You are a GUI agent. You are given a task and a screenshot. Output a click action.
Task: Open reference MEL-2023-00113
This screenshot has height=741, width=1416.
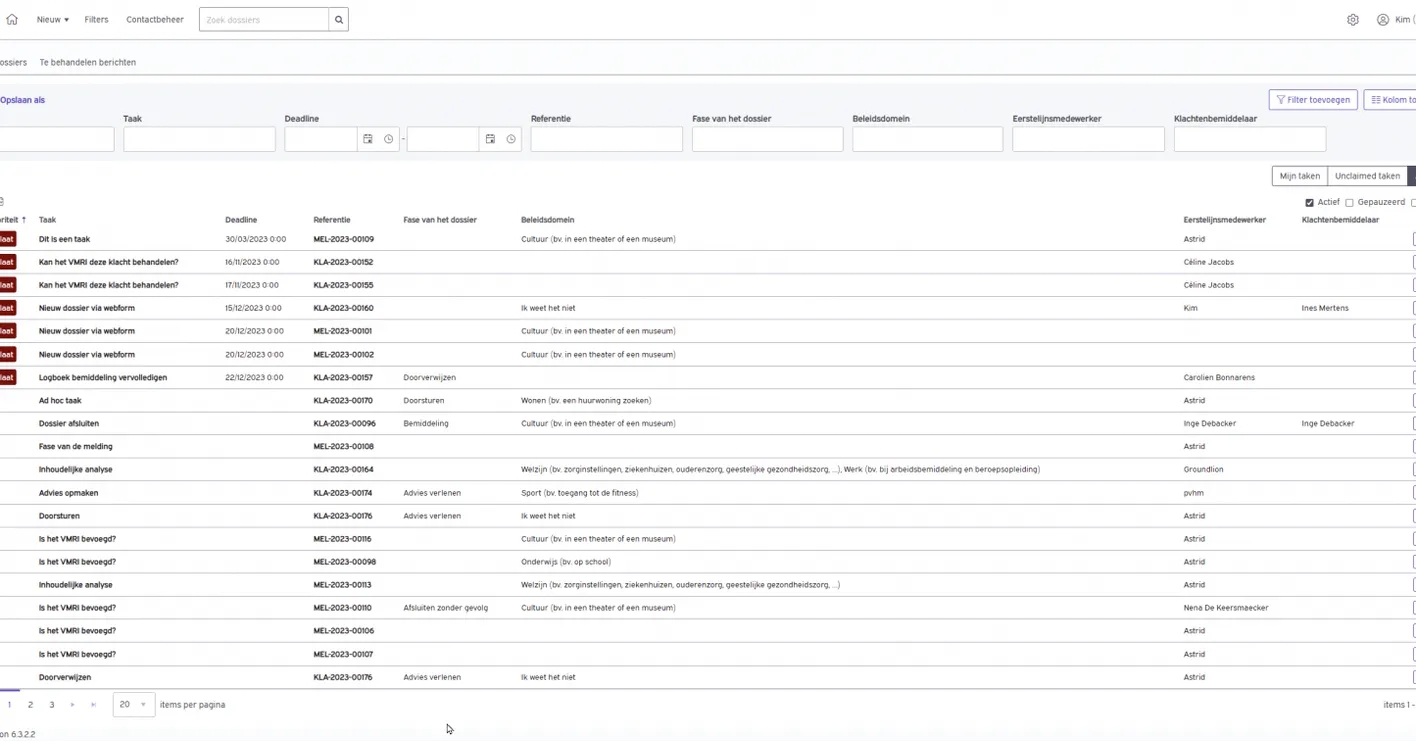(343, 585)
